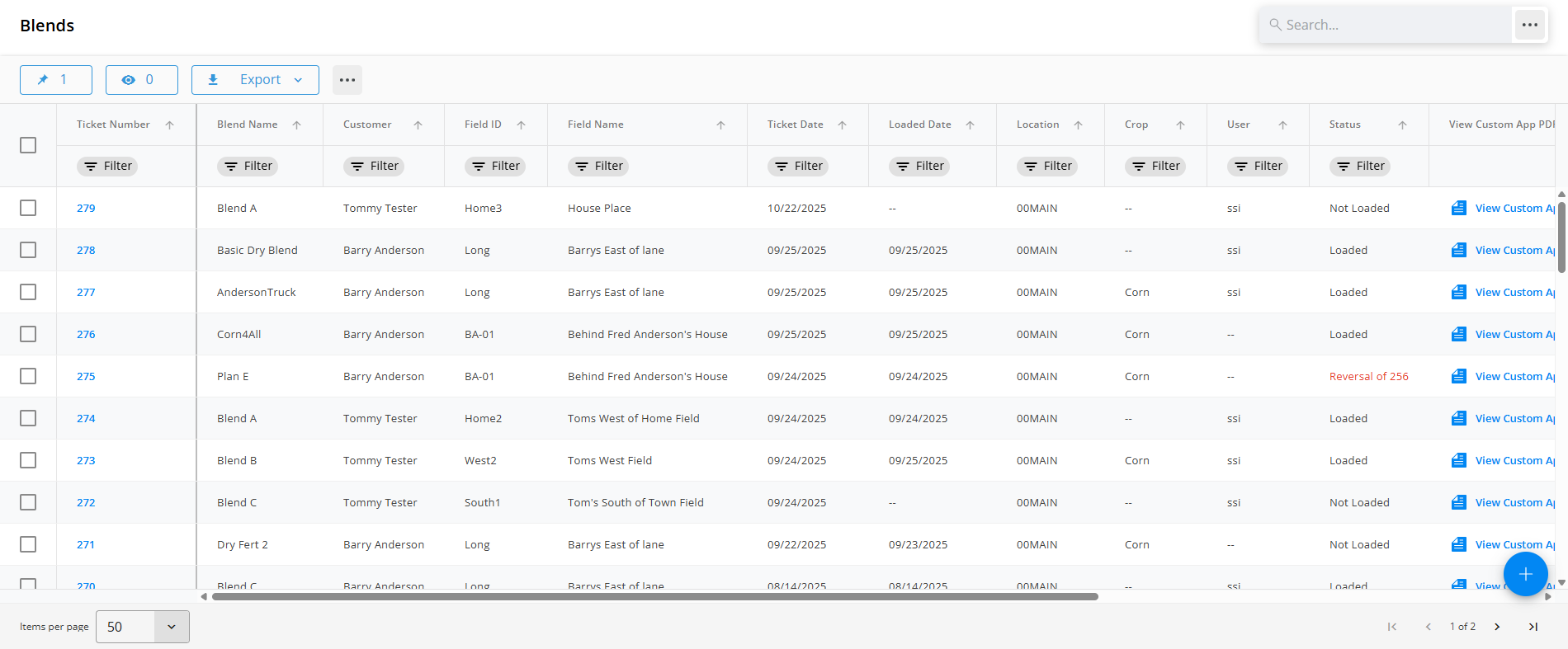Open the Status column filter
Image resolution: width=1568 pixels, height=649 pixels.
(1360, 166)
